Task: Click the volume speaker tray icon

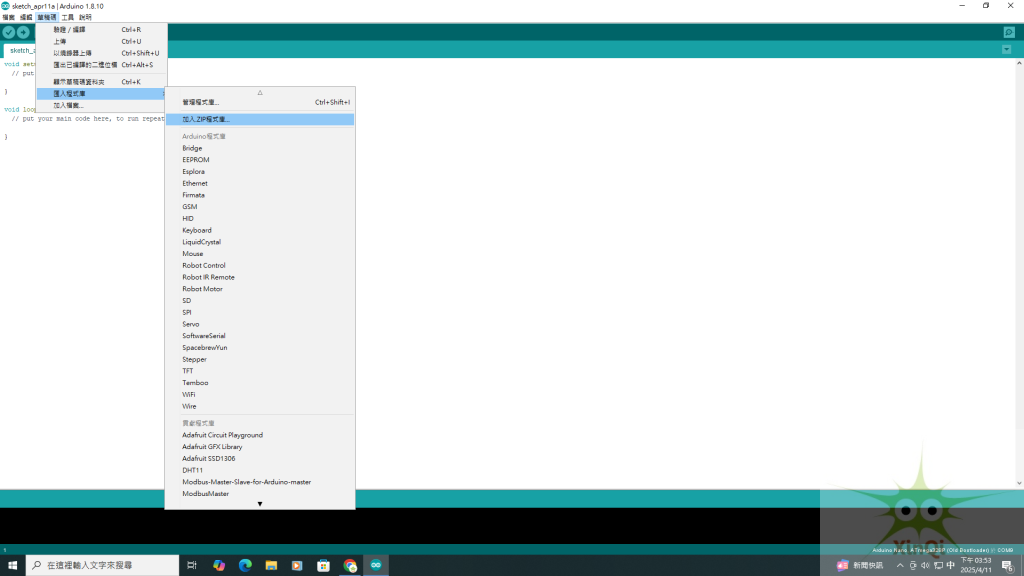Action: [x=925, y=566]
